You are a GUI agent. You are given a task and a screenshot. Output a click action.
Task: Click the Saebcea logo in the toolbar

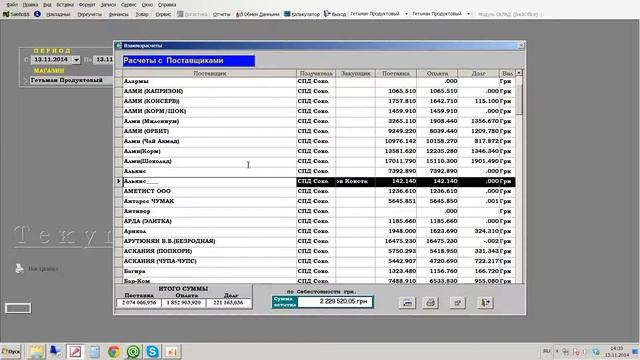tap(16, 14)
